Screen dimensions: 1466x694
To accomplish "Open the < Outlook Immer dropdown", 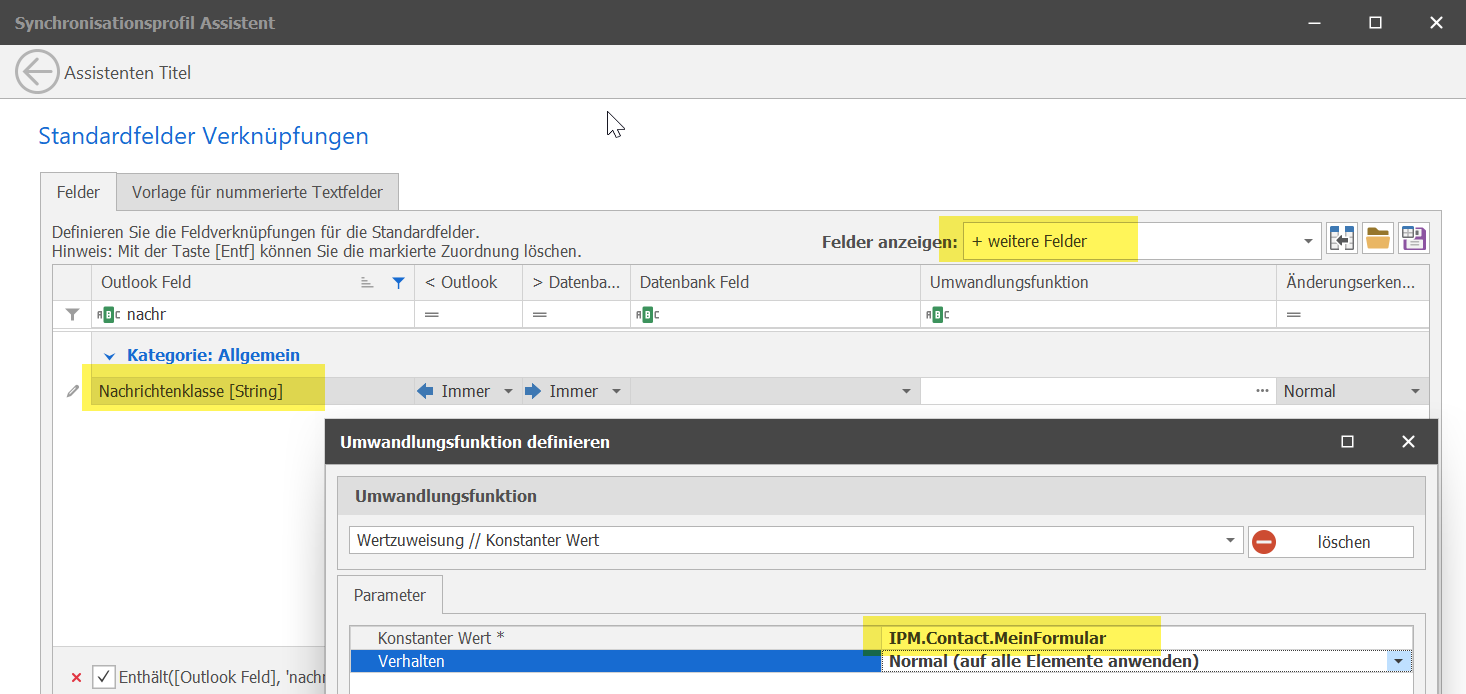I will 508,392.
